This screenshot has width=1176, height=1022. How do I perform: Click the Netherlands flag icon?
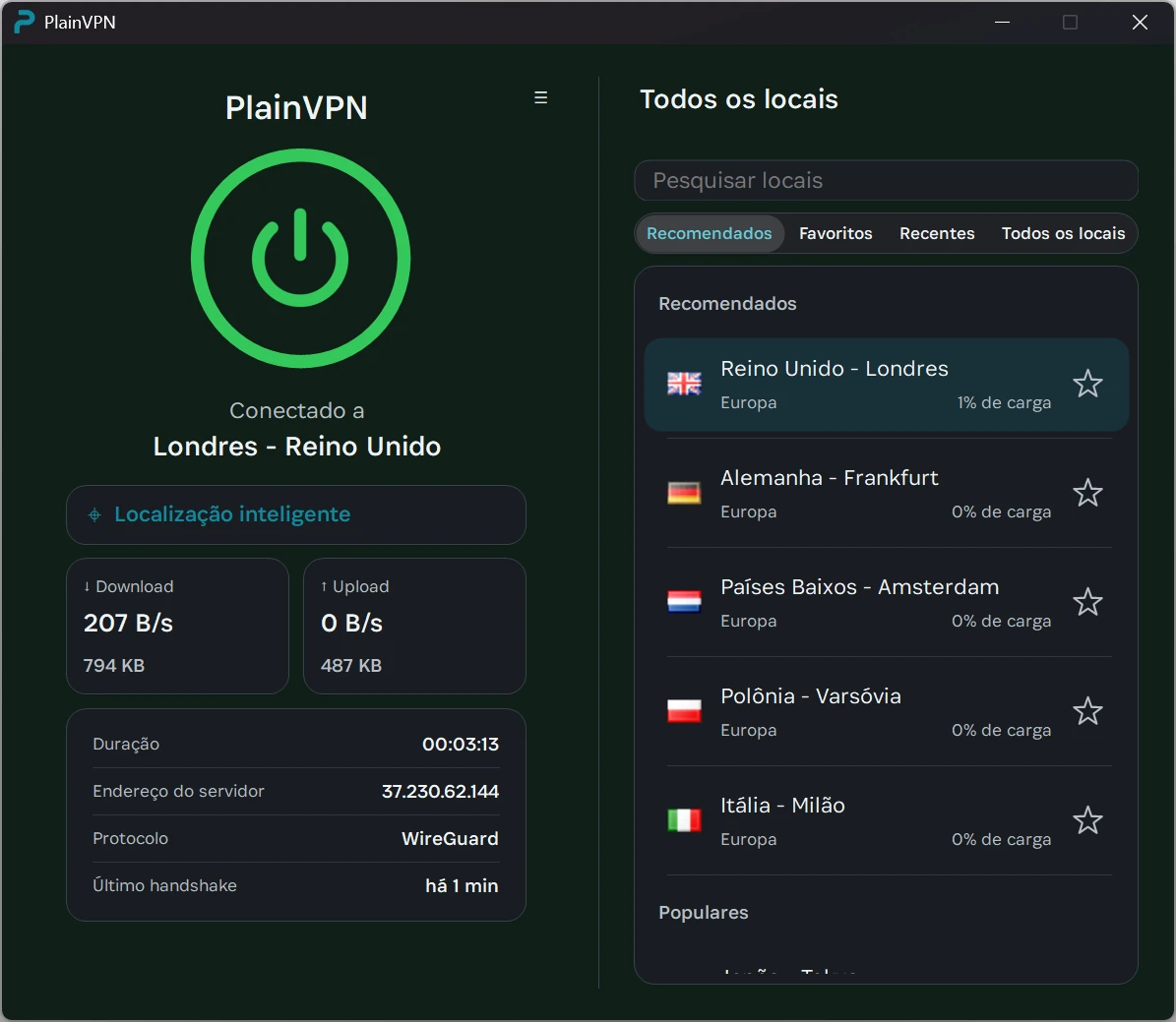coord(684,602)
